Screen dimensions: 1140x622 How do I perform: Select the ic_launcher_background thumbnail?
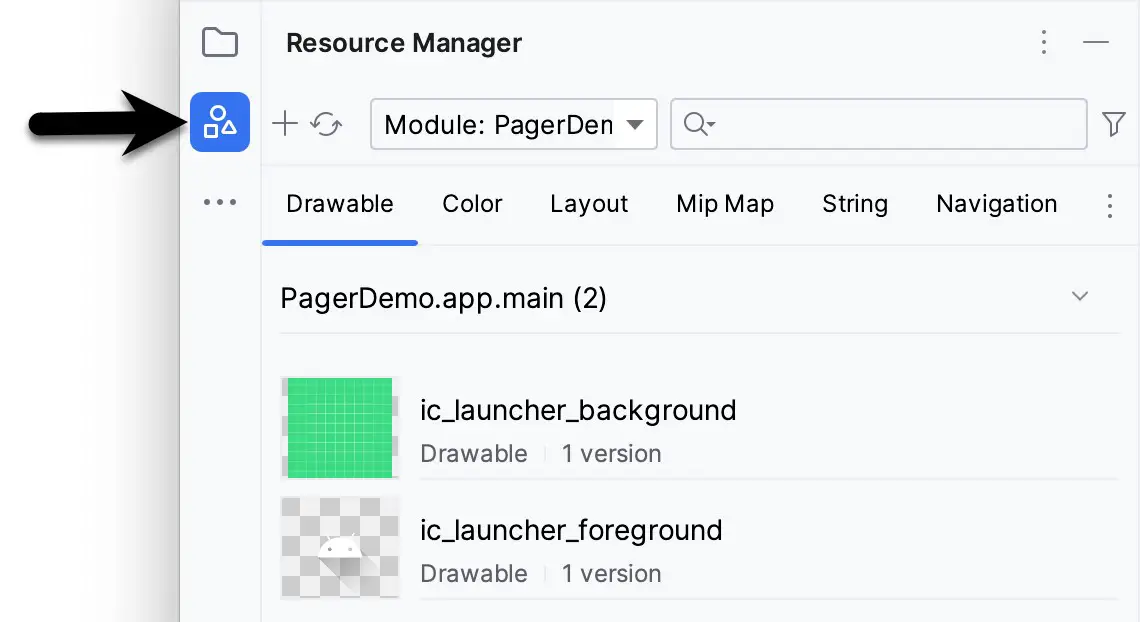[x=340, y=427]
